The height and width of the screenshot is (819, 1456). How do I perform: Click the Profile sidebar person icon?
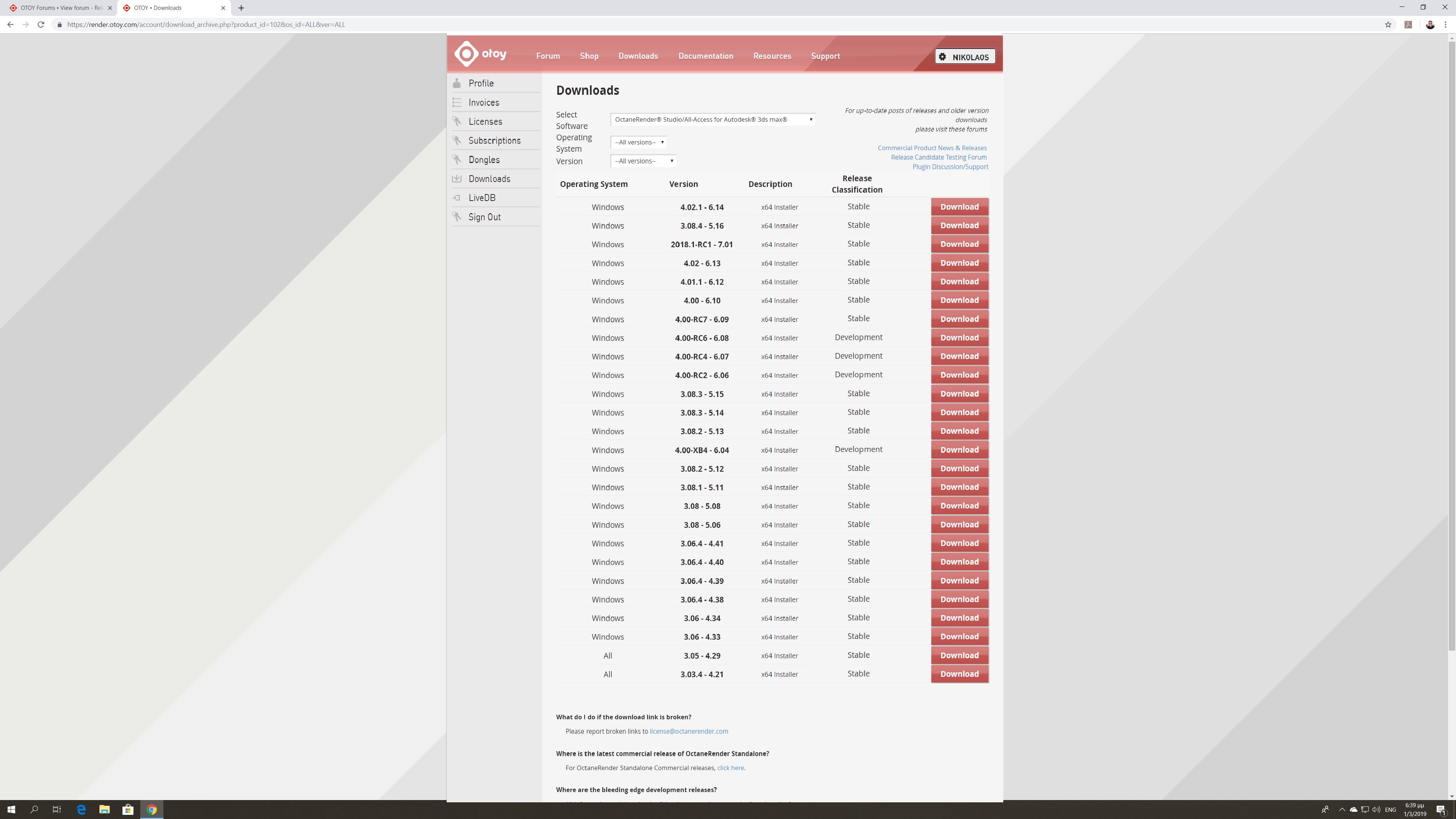(457, 83)
